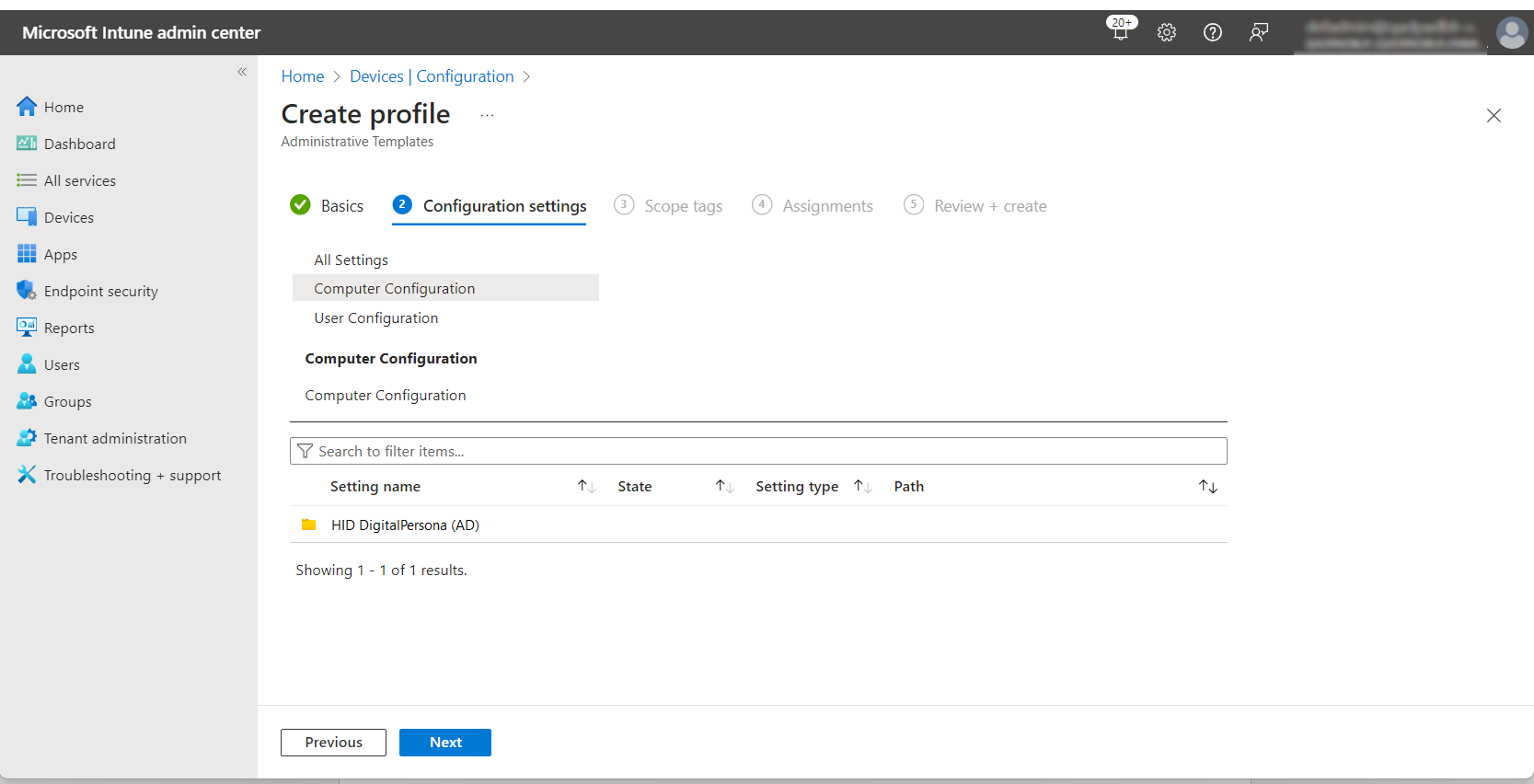The image size is (1534, 784).
Task: Open the notifications bell icon
Action: coord(1120,32)
